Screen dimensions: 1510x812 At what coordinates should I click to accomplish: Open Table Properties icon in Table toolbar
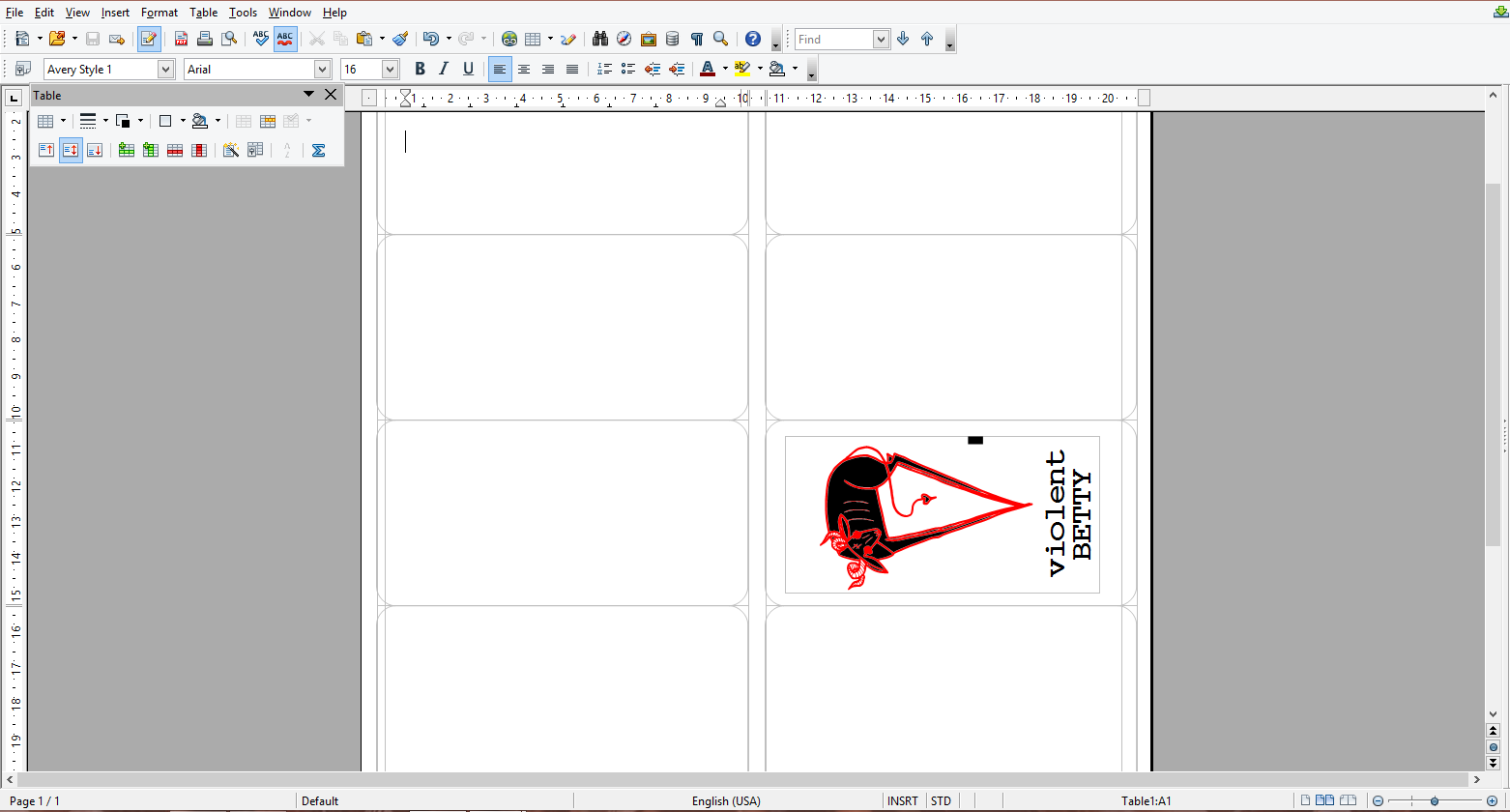255,150
